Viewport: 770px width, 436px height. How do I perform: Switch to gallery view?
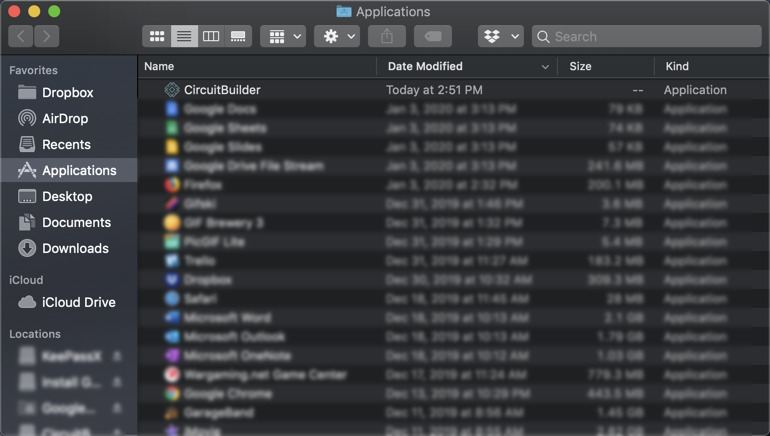[238, 36]
